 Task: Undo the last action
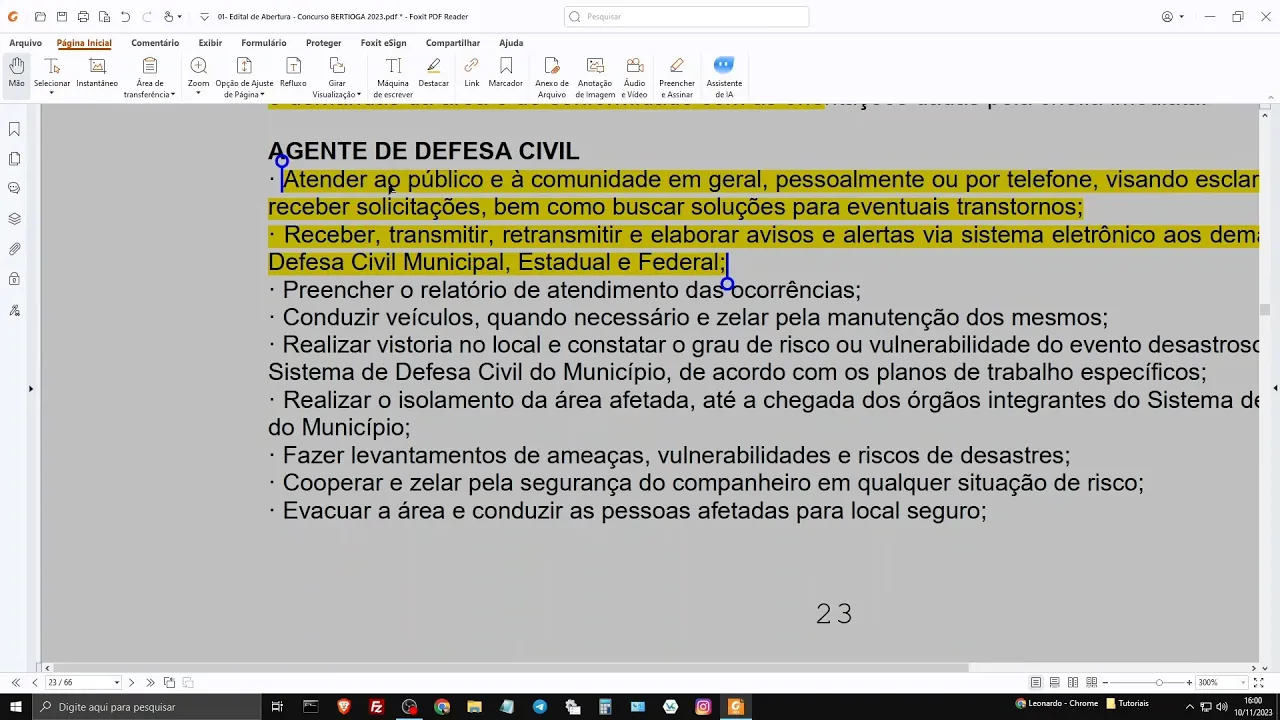125,17
